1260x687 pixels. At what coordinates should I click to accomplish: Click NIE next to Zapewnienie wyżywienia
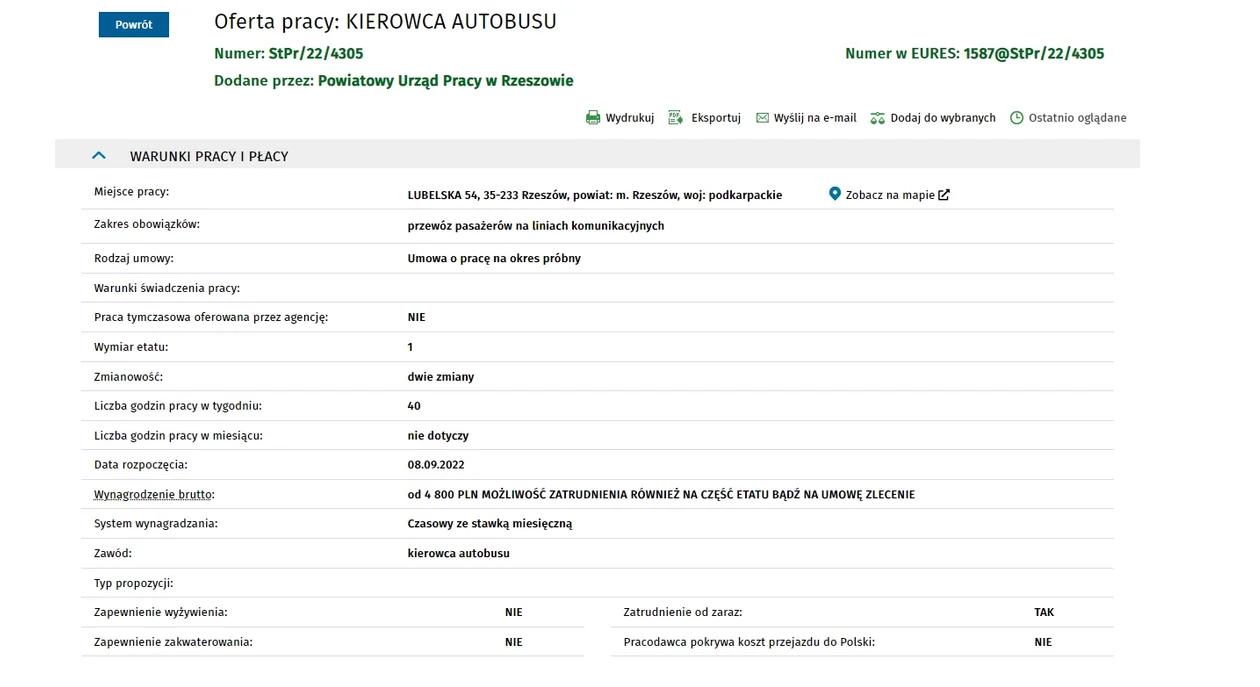click(514, 612)
